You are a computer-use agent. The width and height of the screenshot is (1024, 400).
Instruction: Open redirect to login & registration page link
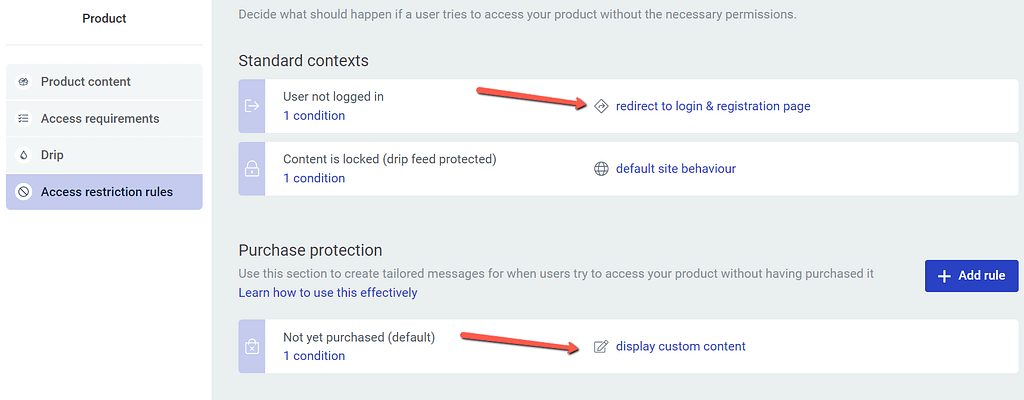713,106
